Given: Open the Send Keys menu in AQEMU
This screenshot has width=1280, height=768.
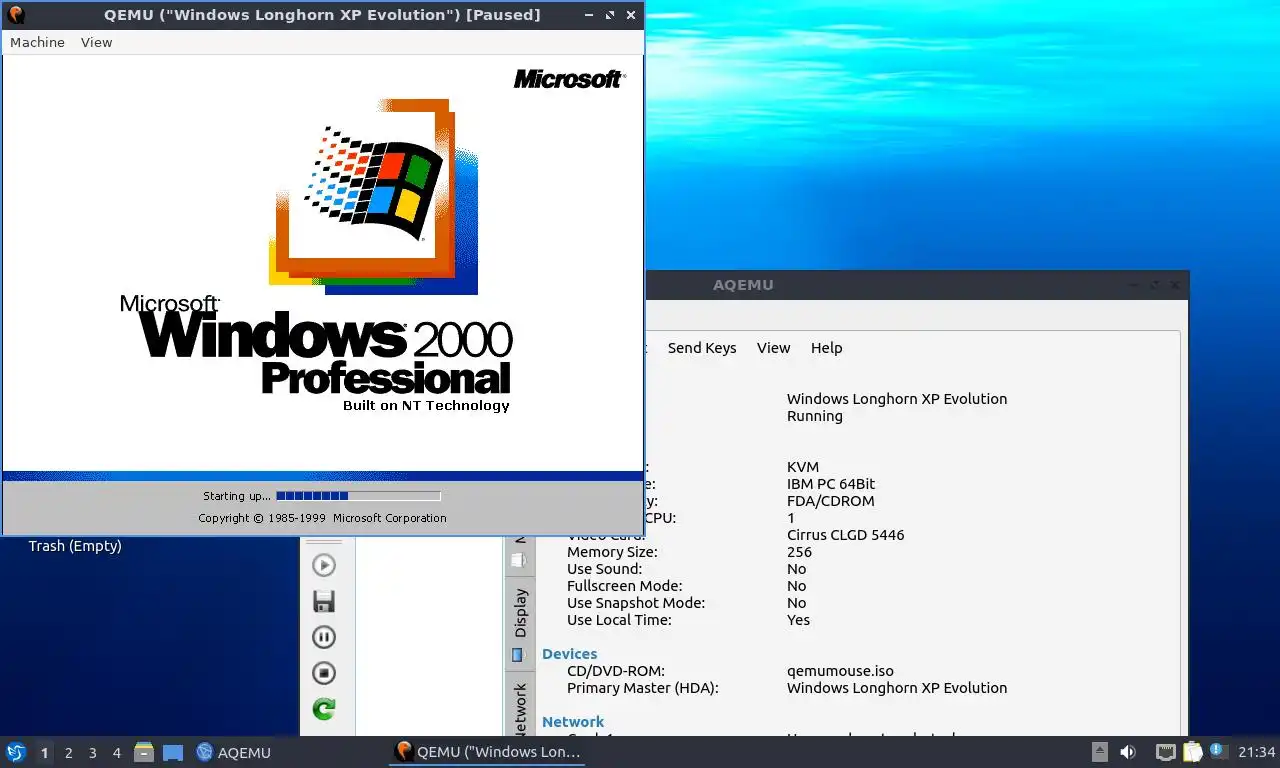Looking at the screenshot, I should click(702, 348).
